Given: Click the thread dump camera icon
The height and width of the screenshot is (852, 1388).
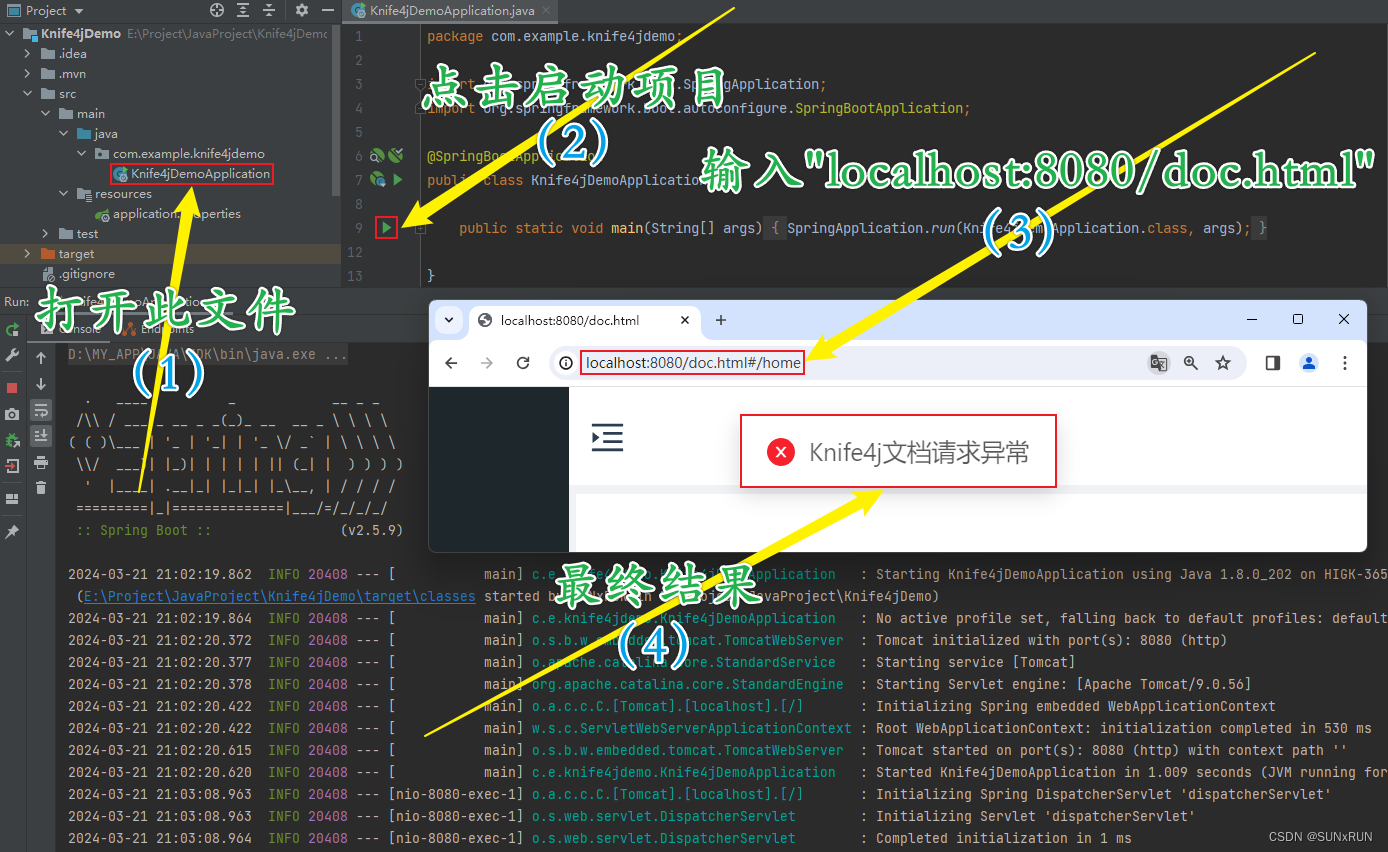Looking at the screenshot, I should [12, 414].
